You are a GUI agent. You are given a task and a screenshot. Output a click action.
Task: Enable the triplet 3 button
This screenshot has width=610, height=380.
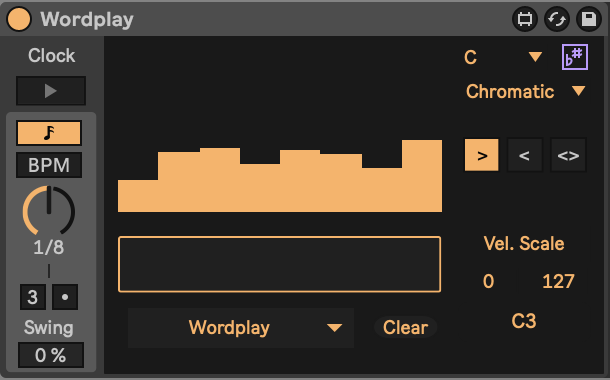pyautogui.click(x=33, y=297)
